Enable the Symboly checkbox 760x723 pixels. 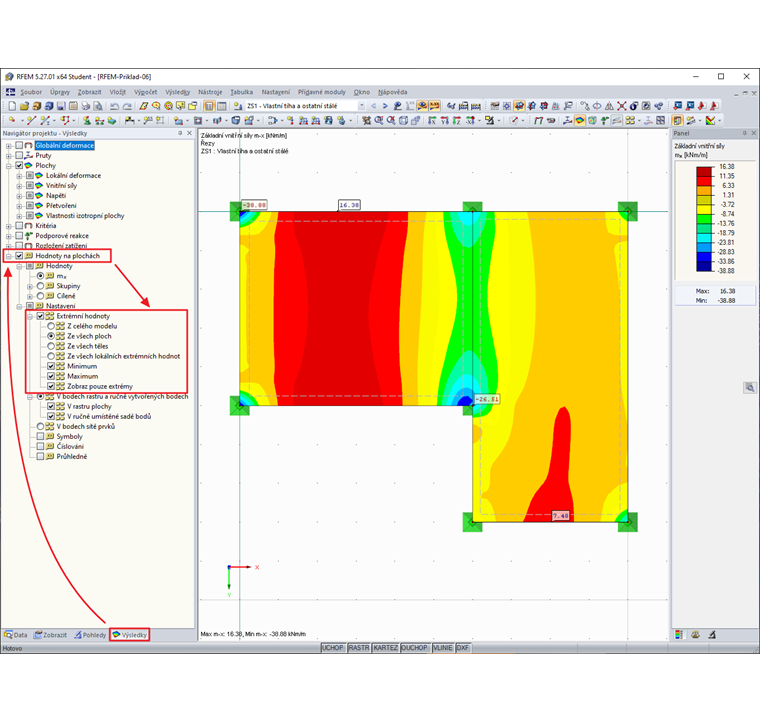[x=40, y=436]
